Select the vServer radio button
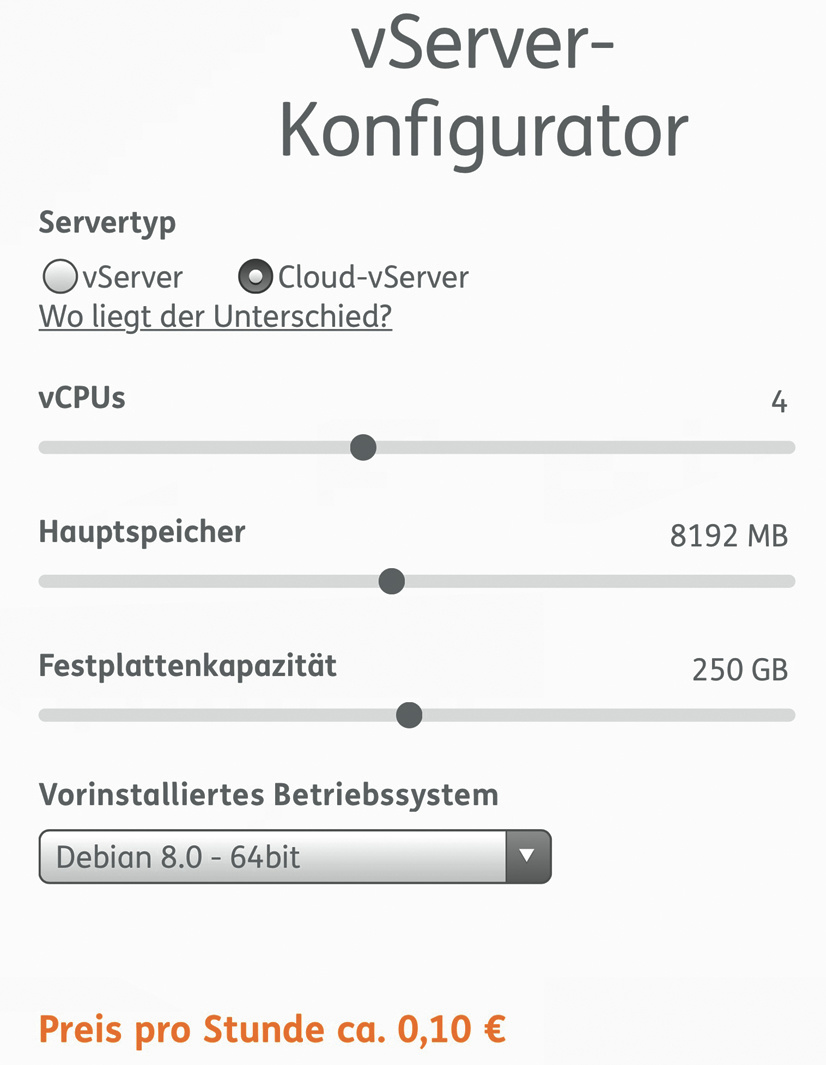This screenshot has width=826, height=1065. (x=60, y=275)
